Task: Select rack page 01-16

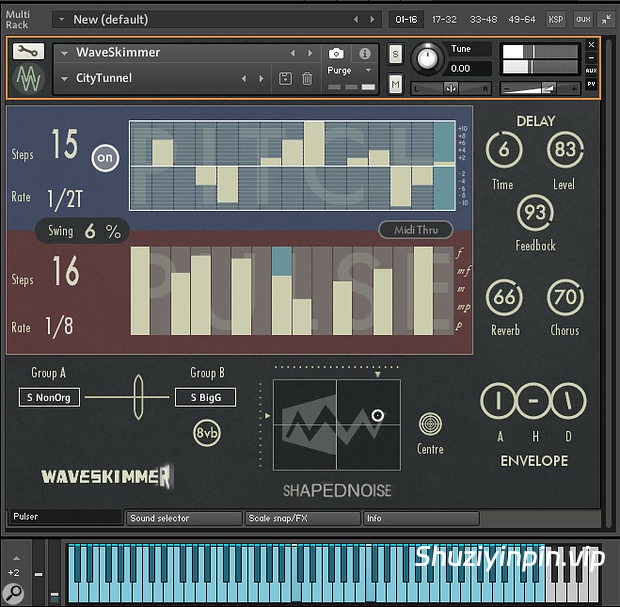Action: point(406,19)
